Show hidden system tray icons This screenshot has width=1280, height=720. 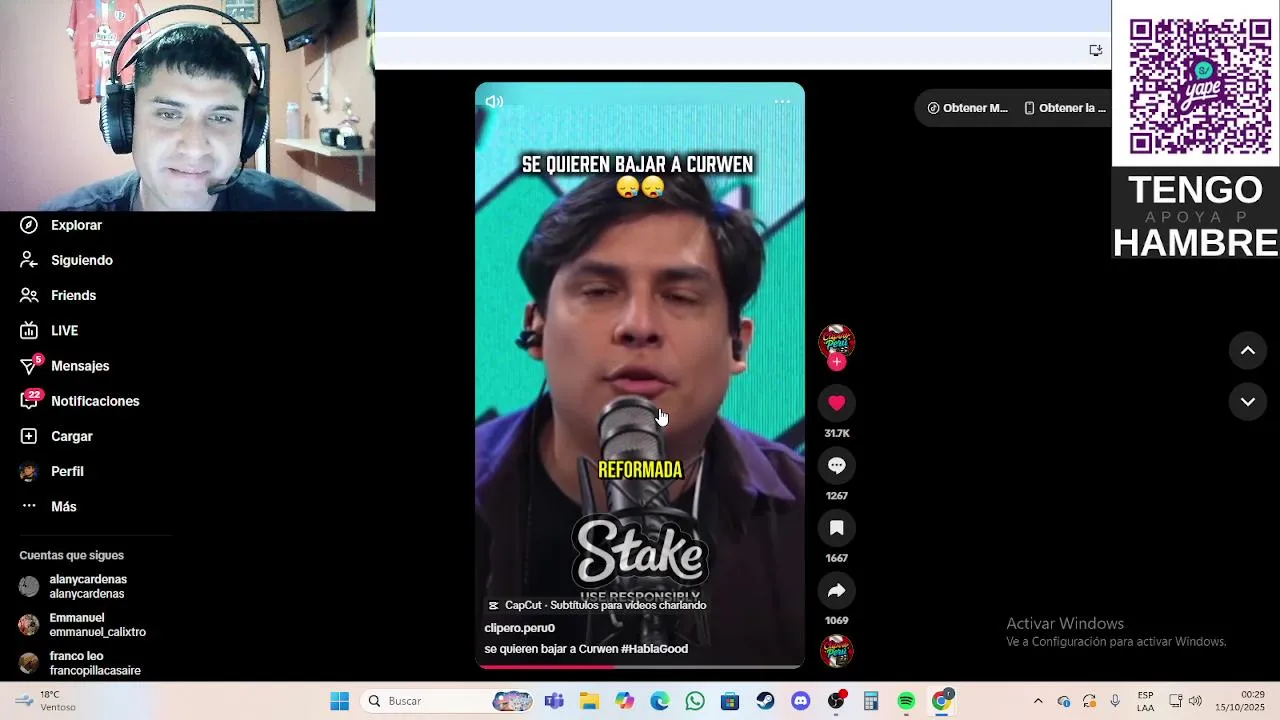(x=1038, y=701)
